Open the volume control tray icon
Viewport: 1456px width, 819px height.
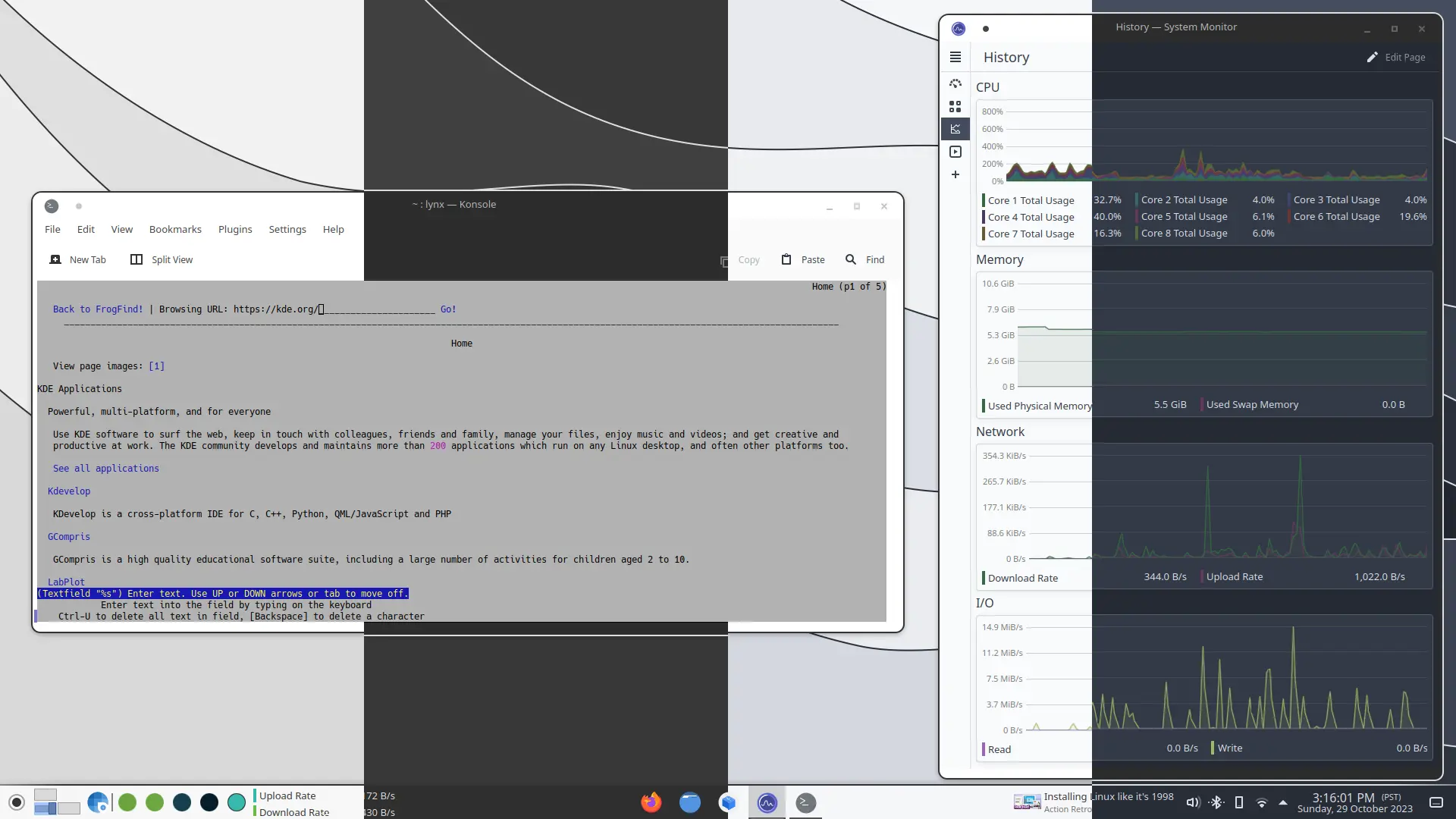[1193, 802]
